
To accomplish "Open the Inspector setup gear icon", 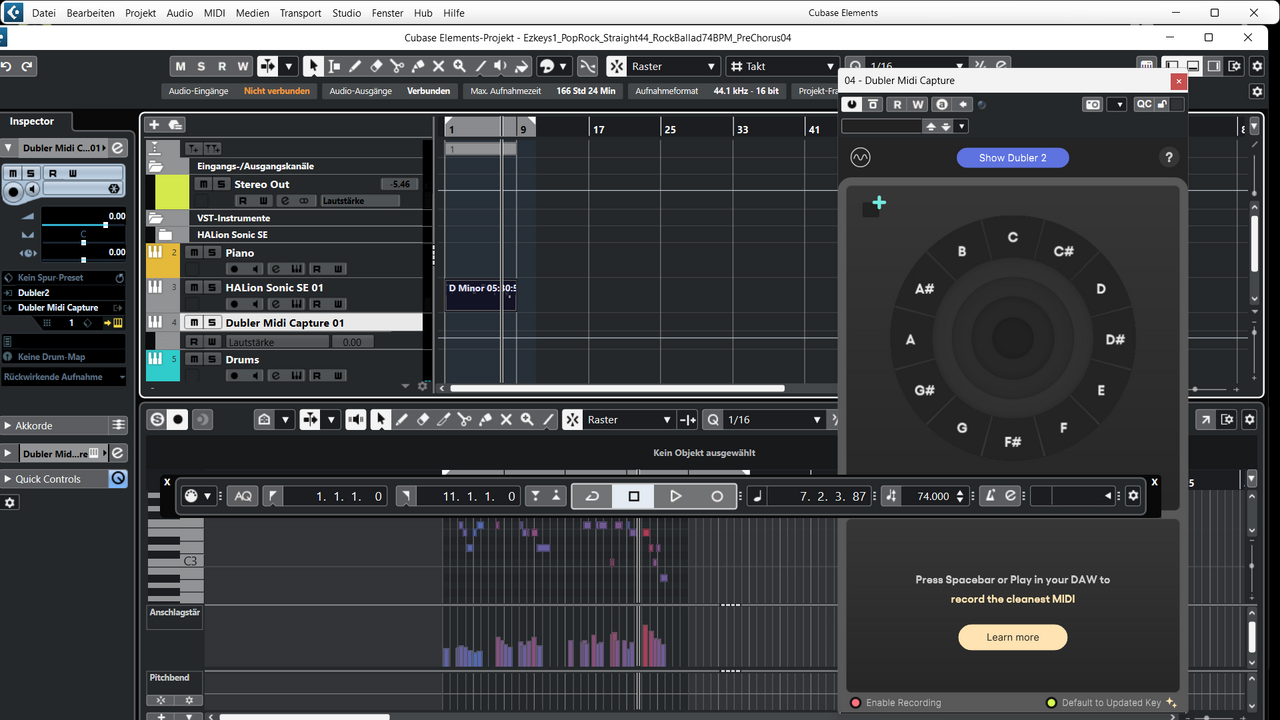I will pos(10,502).
